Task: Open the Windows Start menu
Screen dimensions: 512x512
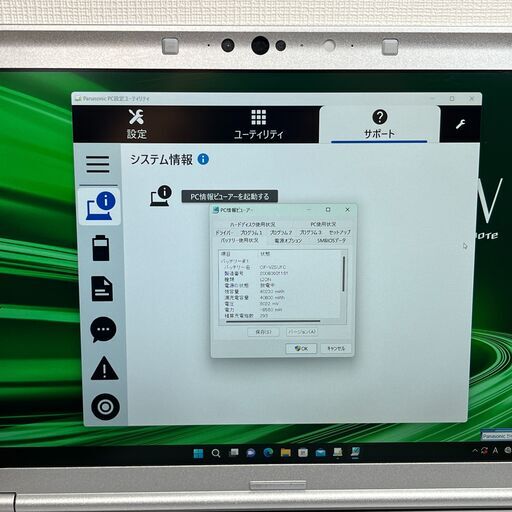Action: click(198, 453)
